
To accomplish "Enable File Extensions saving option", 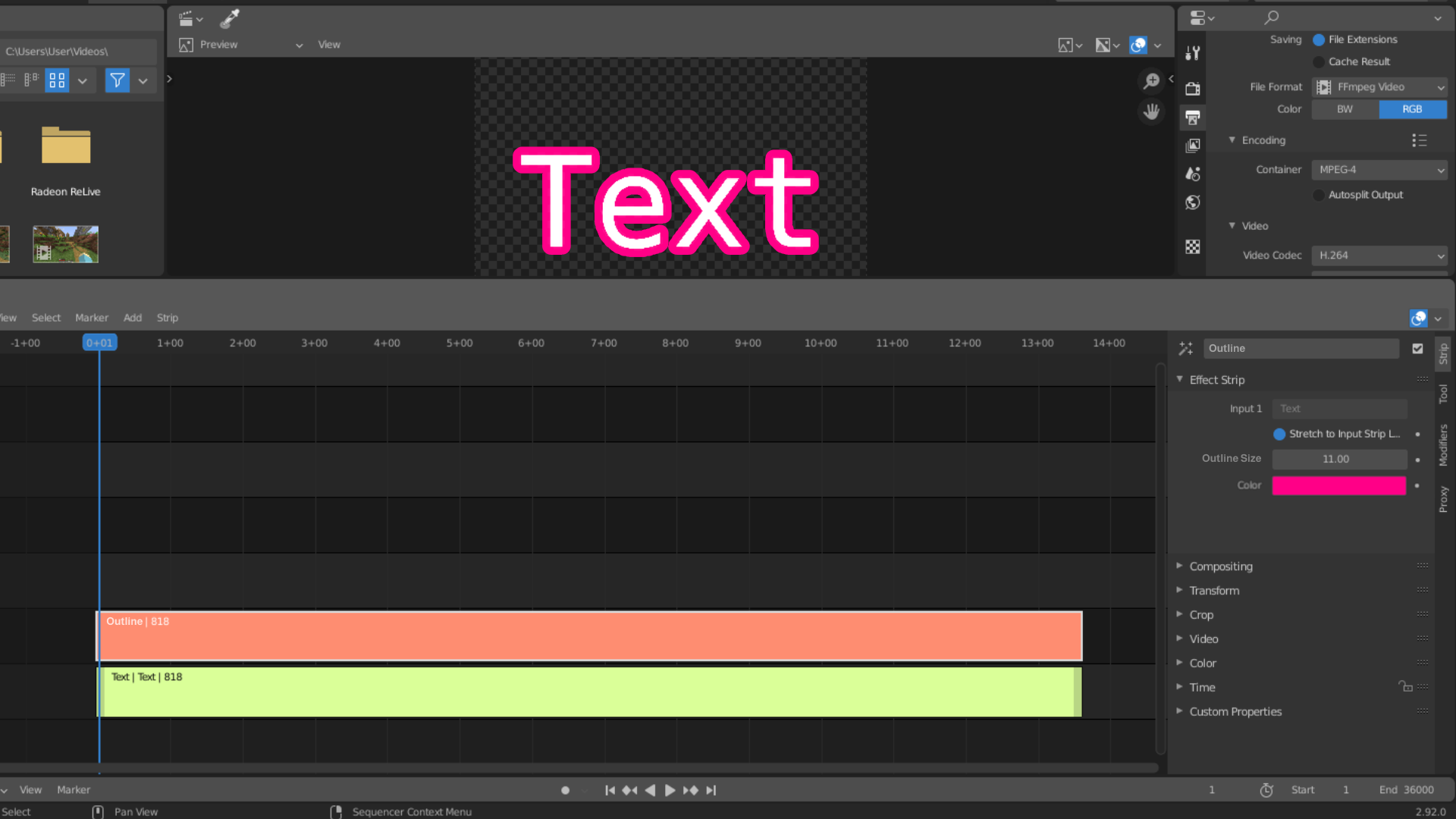I will click(x=1319, y=39).
